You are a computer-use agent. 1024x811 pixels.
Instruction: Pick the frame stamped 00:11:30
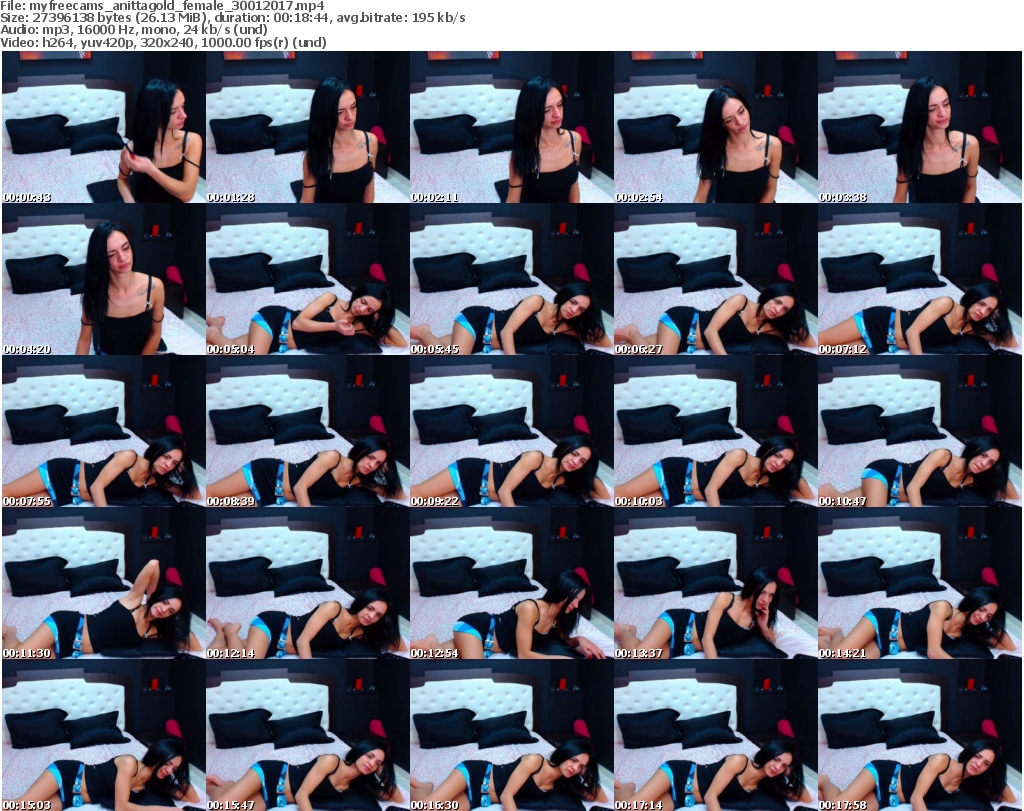104,582
